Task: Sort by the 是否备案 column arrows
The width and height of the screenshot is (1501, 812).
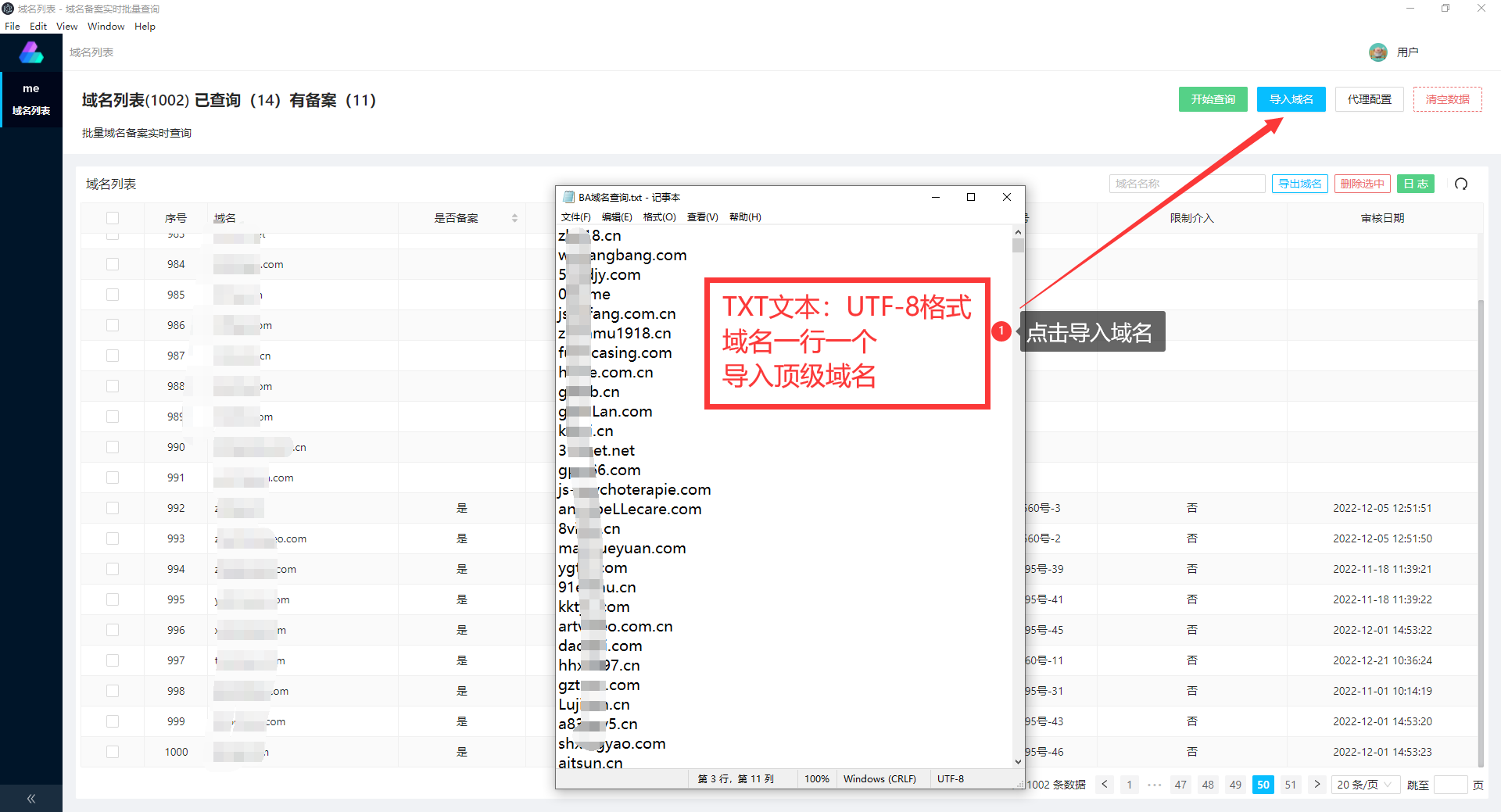Action: [514, 218]
